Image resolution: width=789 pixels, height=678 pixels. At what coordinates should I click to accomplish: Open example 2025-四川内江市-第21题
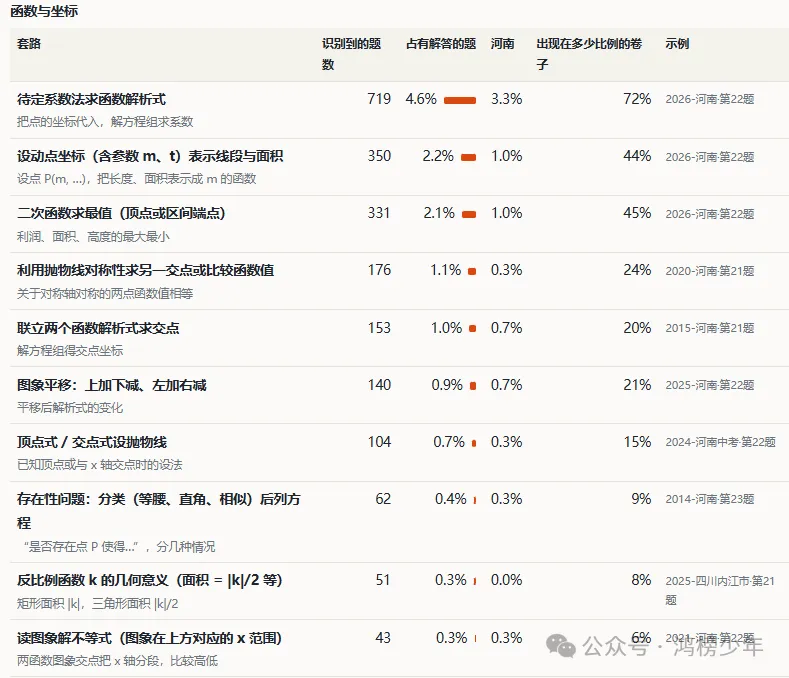(720, 590)
